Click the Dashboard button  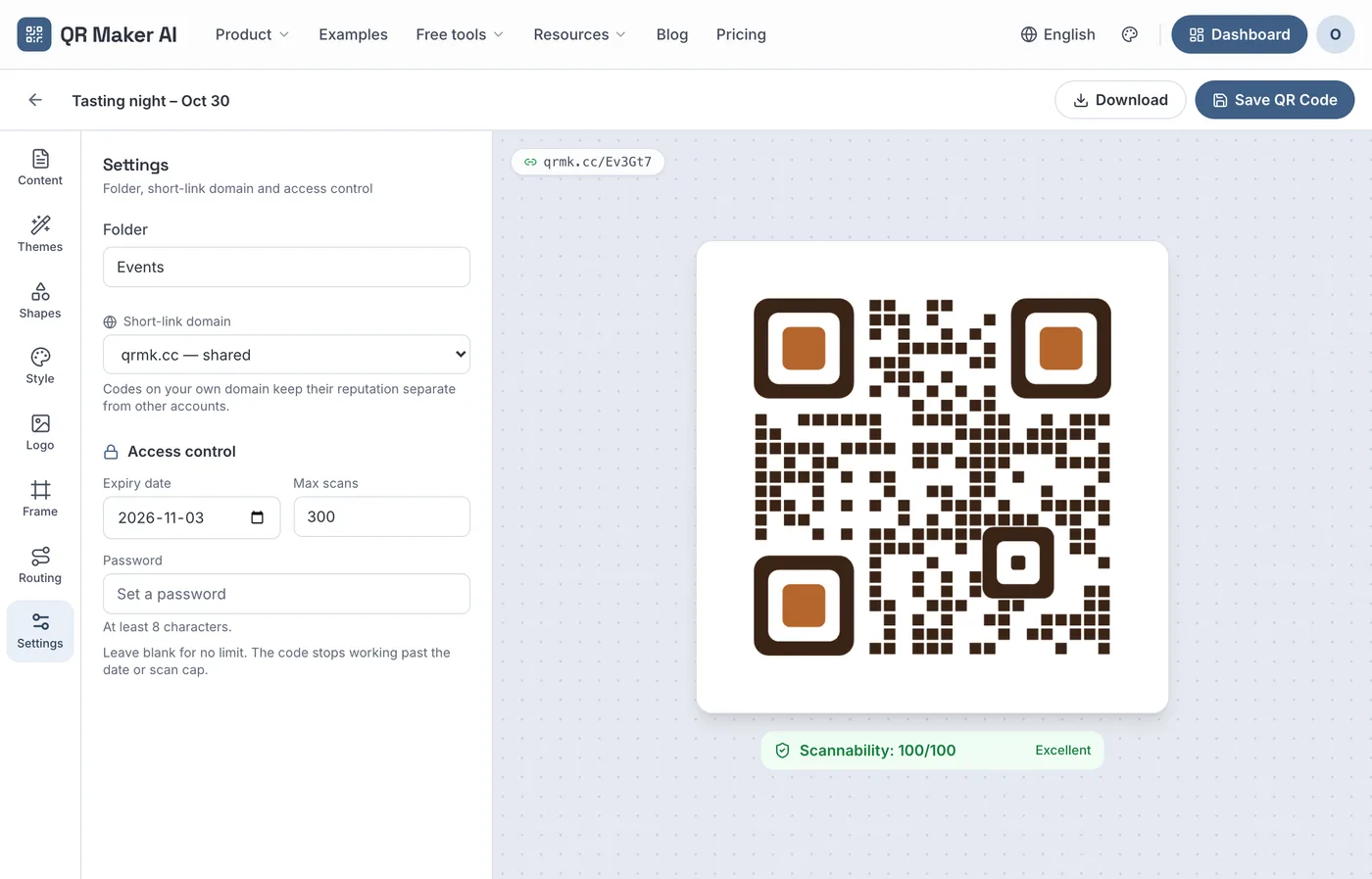click(1239, 34)
